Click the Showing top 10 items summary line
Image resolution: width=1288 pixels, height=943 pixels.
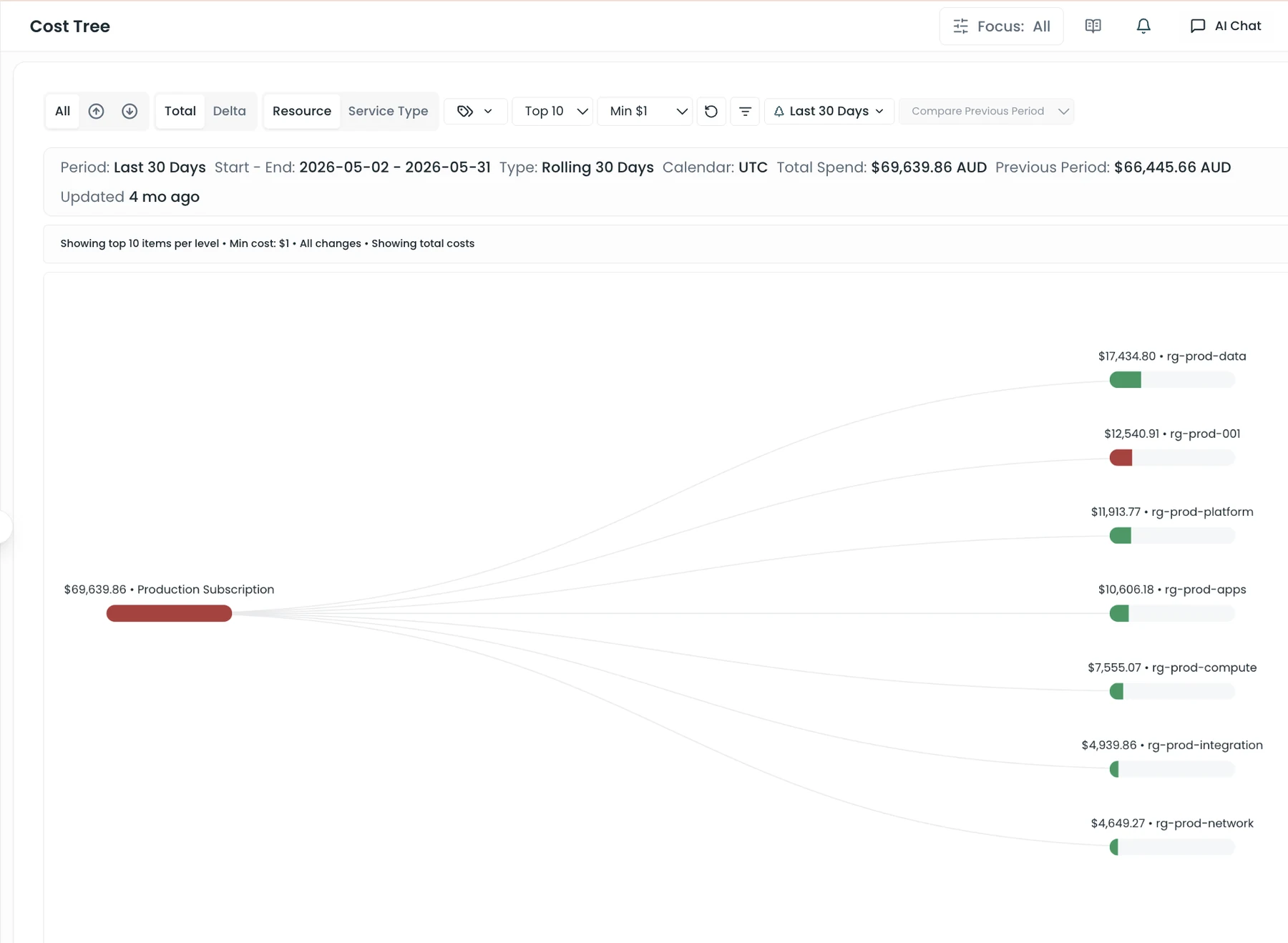click(x=267, y=243)
